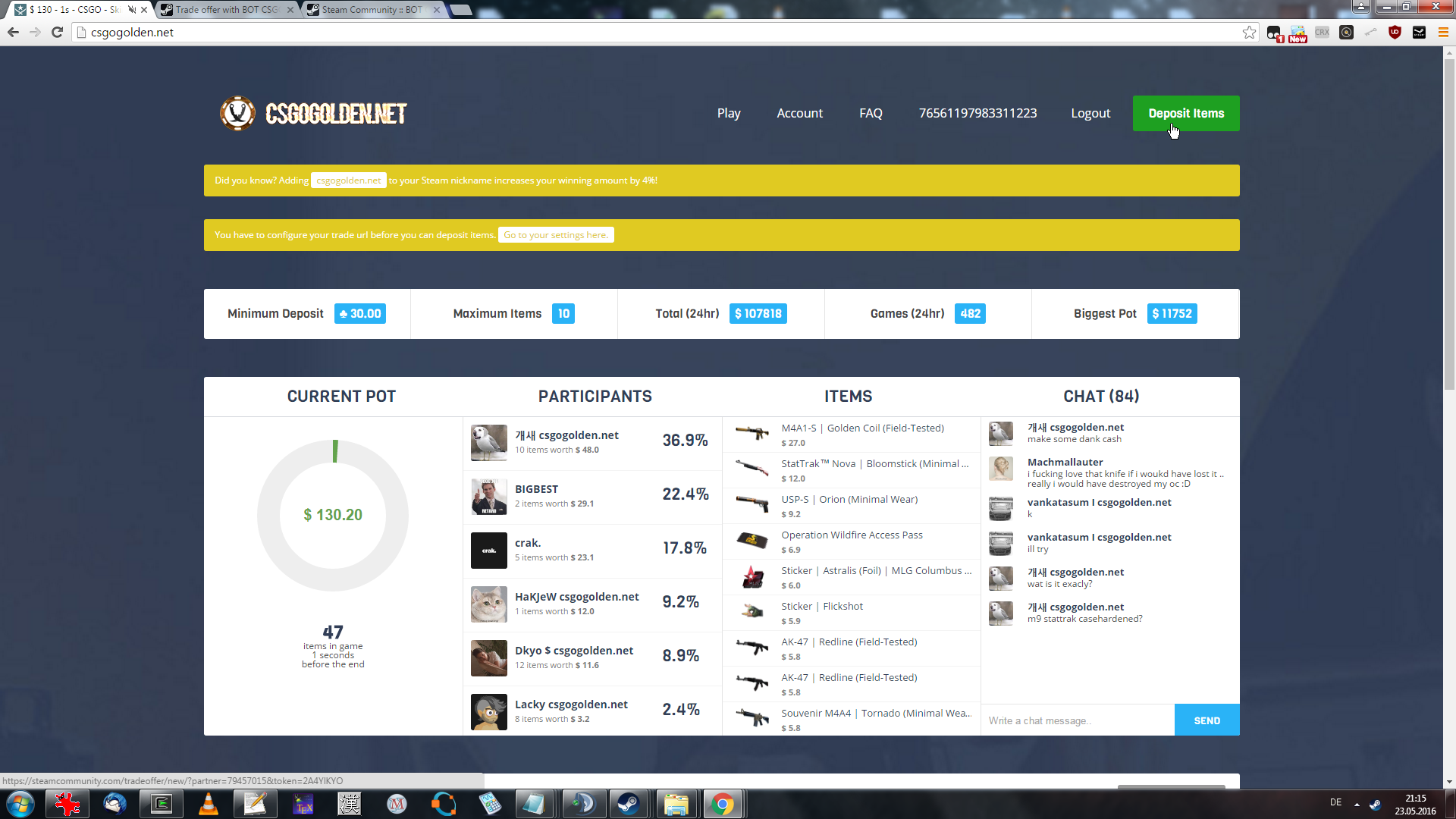
Task: Switch to the Trade offer with BOT tab
Action: (227, 10)
